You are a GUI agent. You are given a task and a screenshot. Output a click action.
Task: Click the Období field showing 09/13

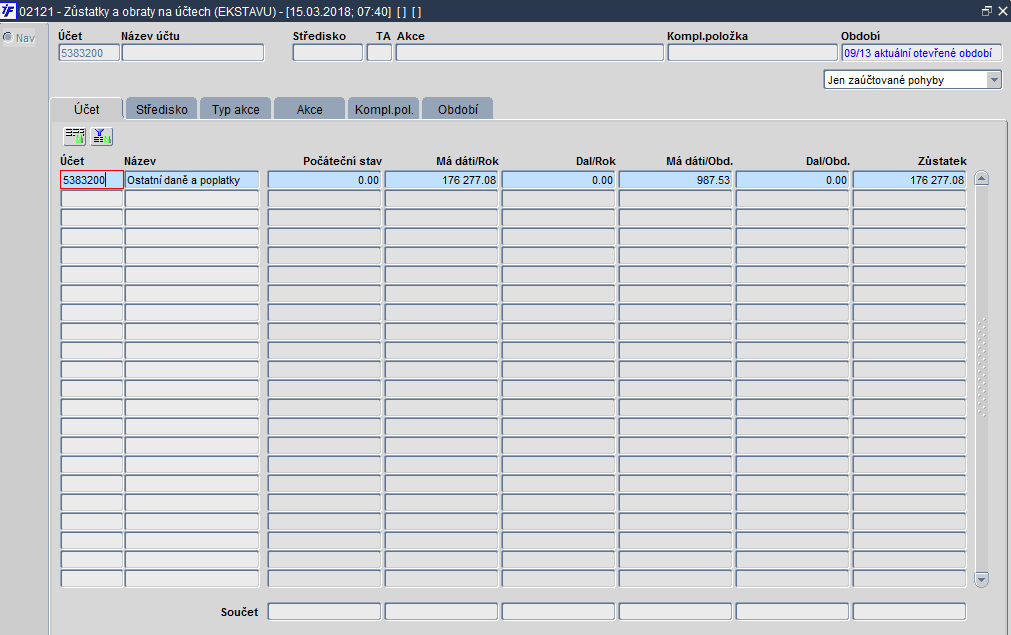(x=922, y=53)
